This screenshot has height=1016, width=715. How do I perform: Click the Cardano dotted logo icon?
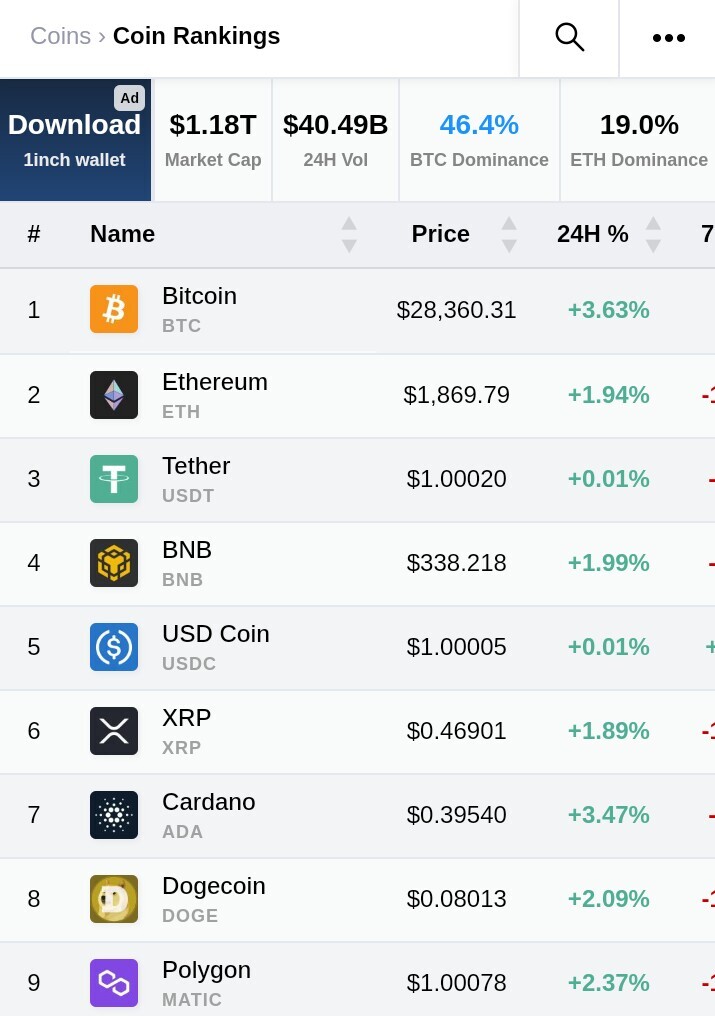point(114,814)
